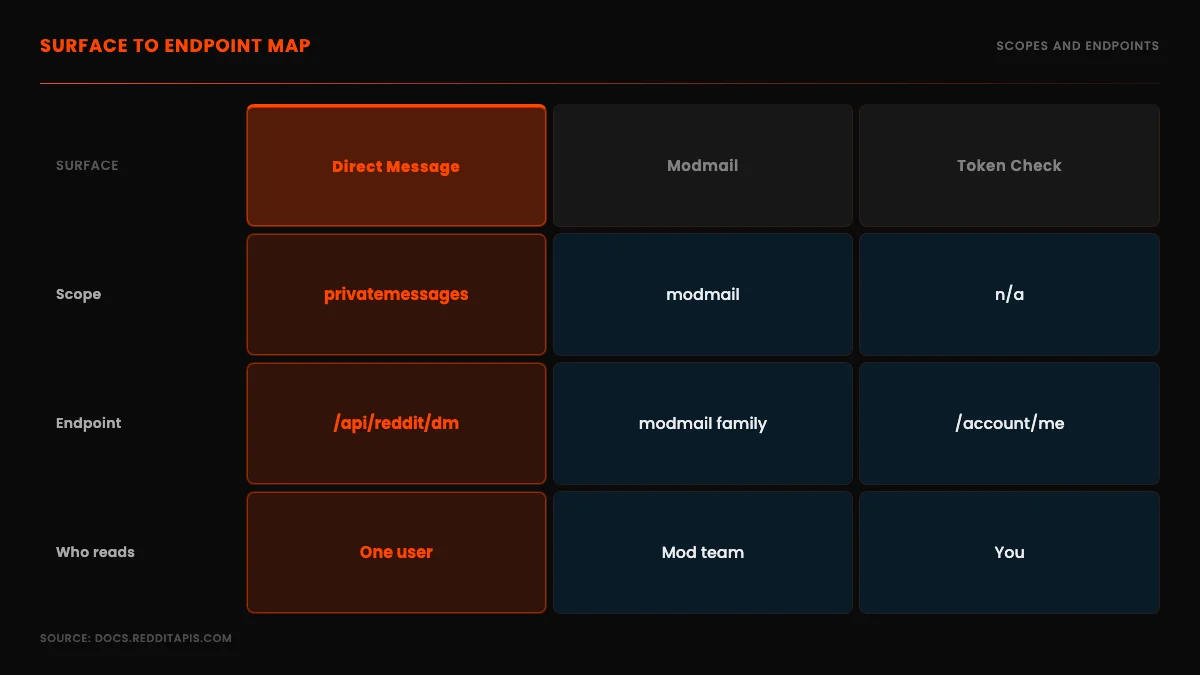Click the 'Mod team' cell
The width and height of the screenshot is (1200, 675).
703,552
